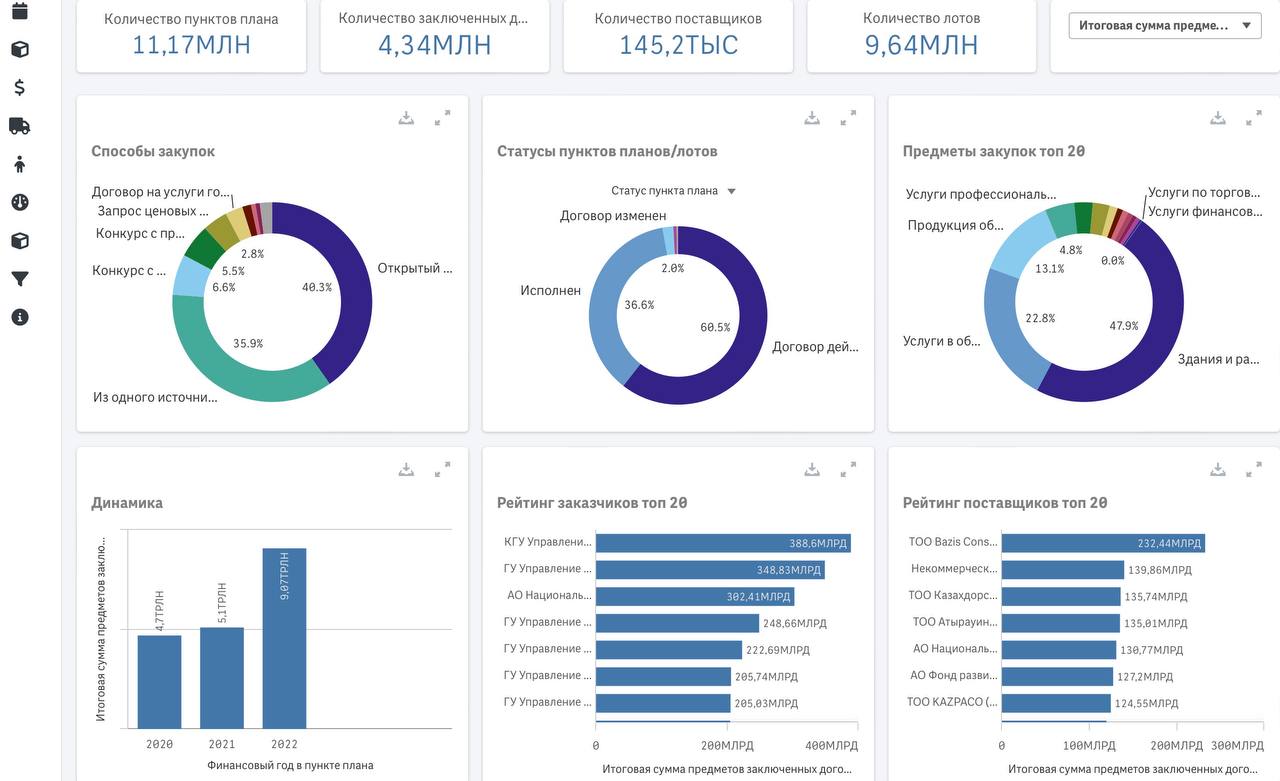The width and height of the screenshot is (1280, 781).
Task: Open the gauge dashboard icon in the sidebar
Action: (x=19, y=202)
